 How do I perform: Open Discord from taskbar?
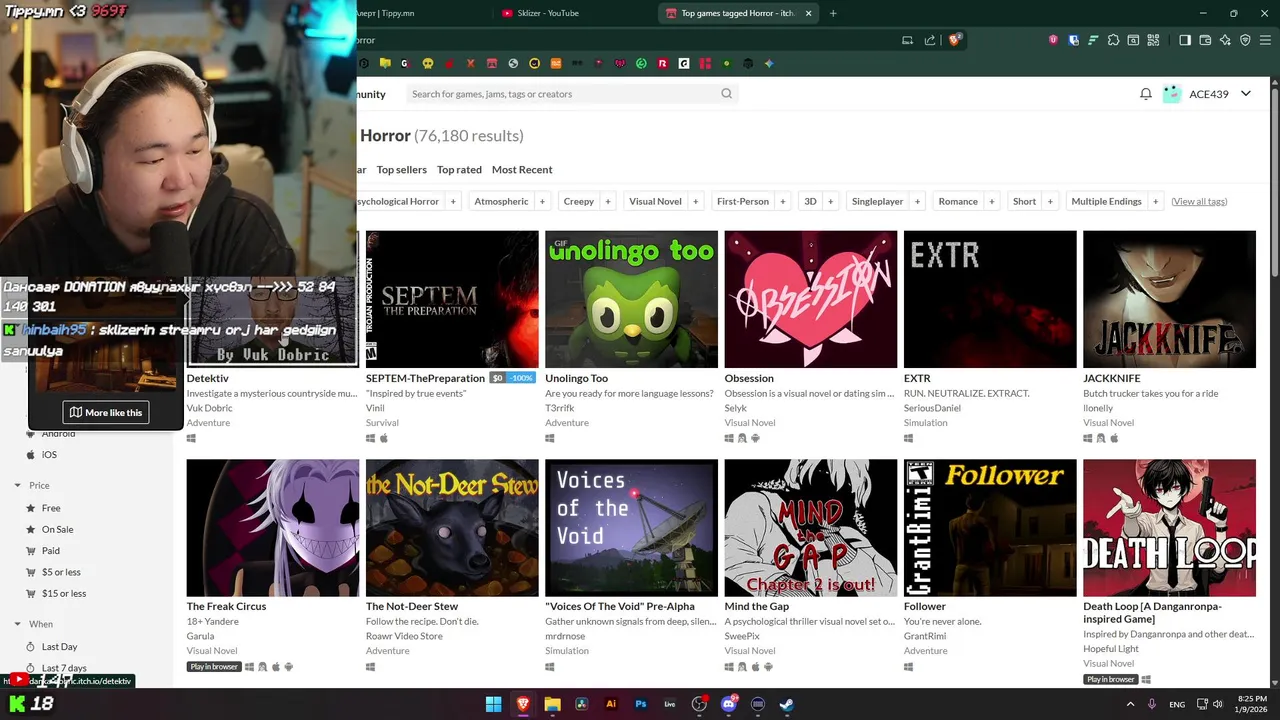(x=729, y=704)
